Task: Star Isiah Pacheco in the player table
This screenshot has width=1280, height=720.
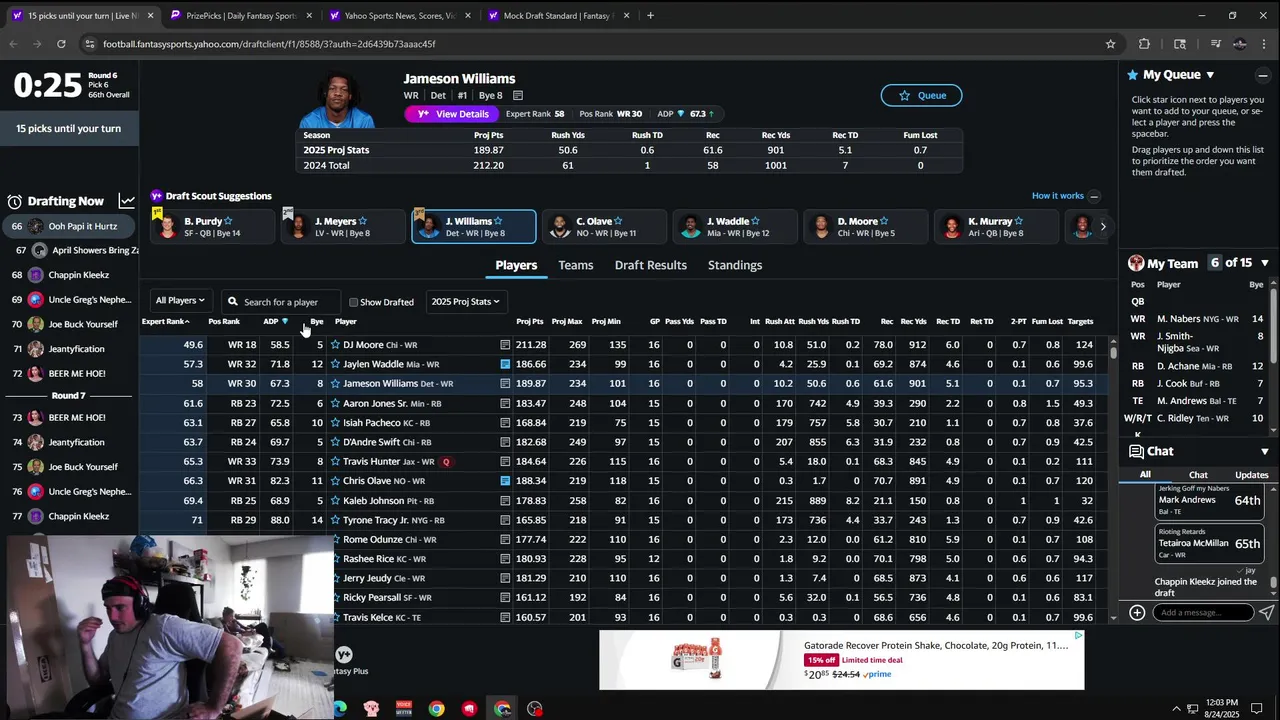Action: pos(335,423)
